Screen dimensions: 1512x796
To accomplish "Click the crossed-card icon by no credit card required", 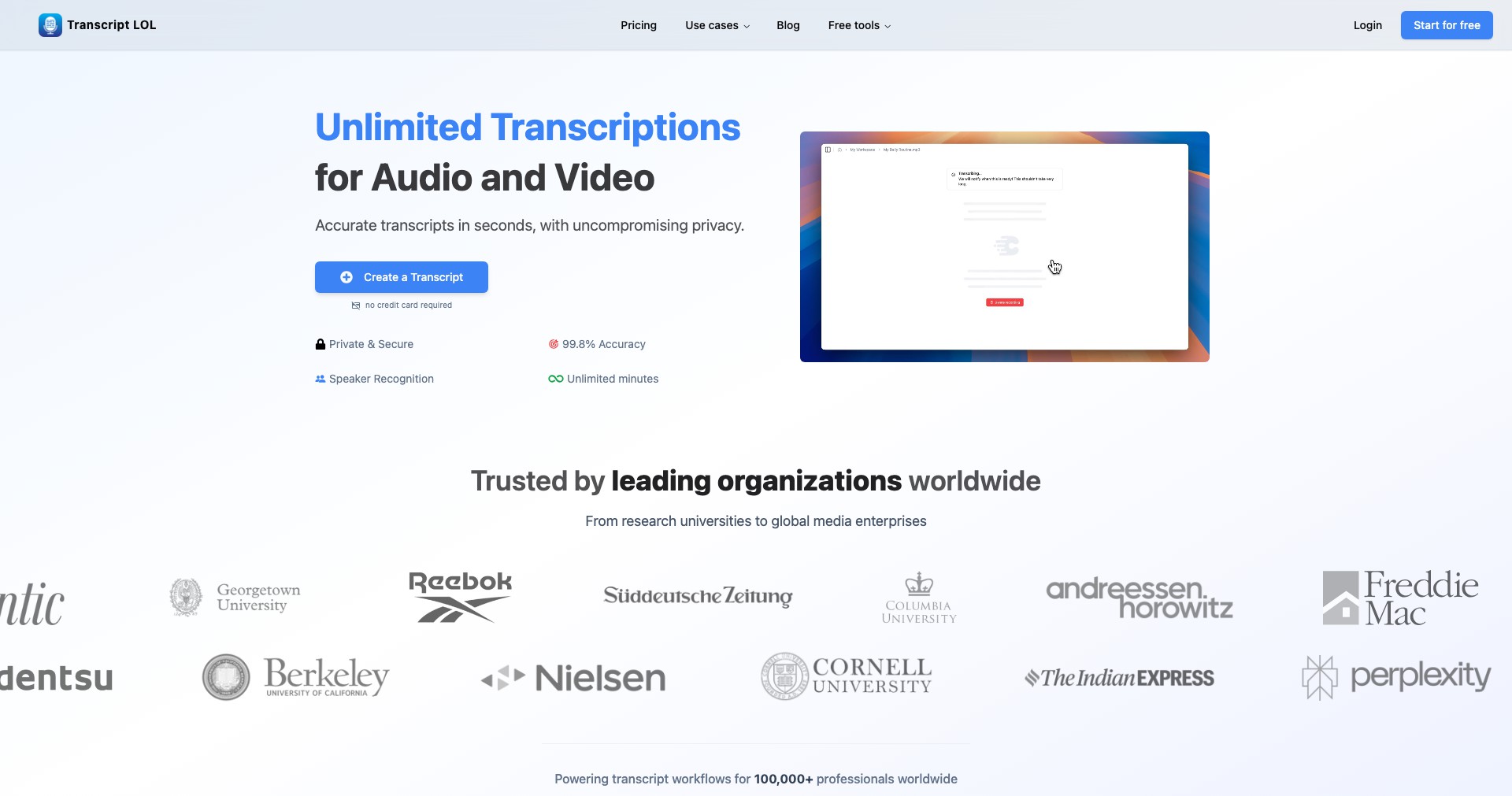I will point(356,305).
